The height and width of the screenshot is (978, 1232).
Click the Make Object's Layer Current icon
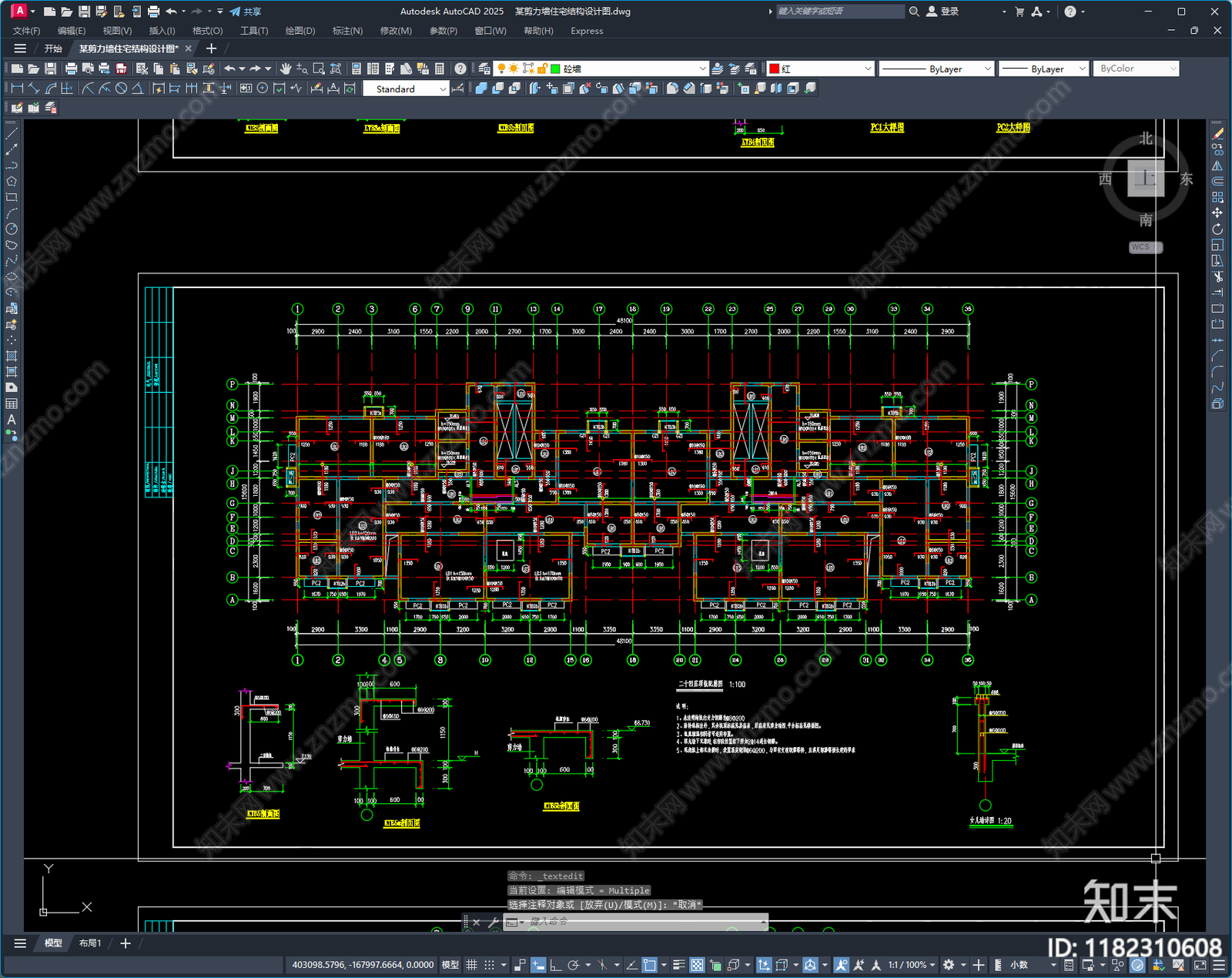(718, 69)
